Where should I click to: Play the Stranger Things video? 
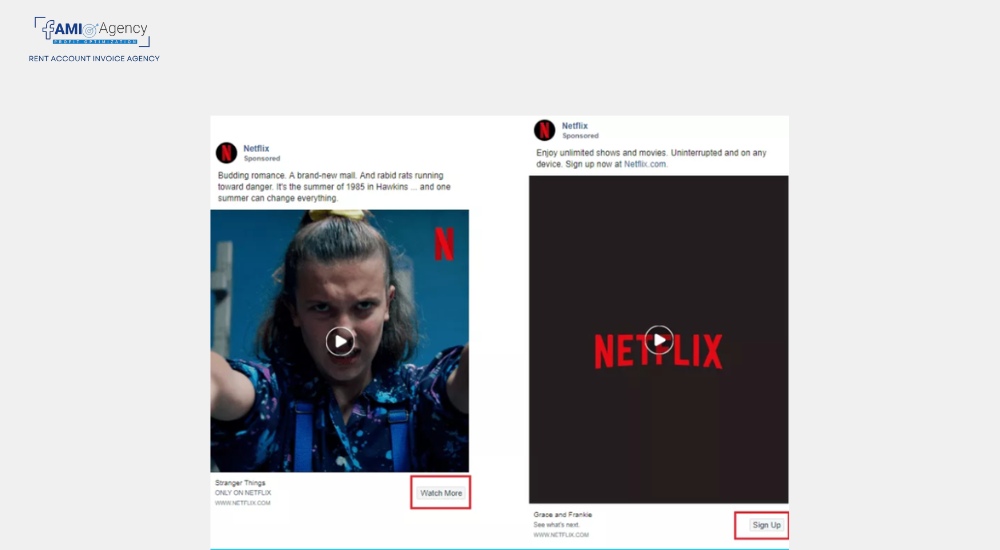coord(341,341)
